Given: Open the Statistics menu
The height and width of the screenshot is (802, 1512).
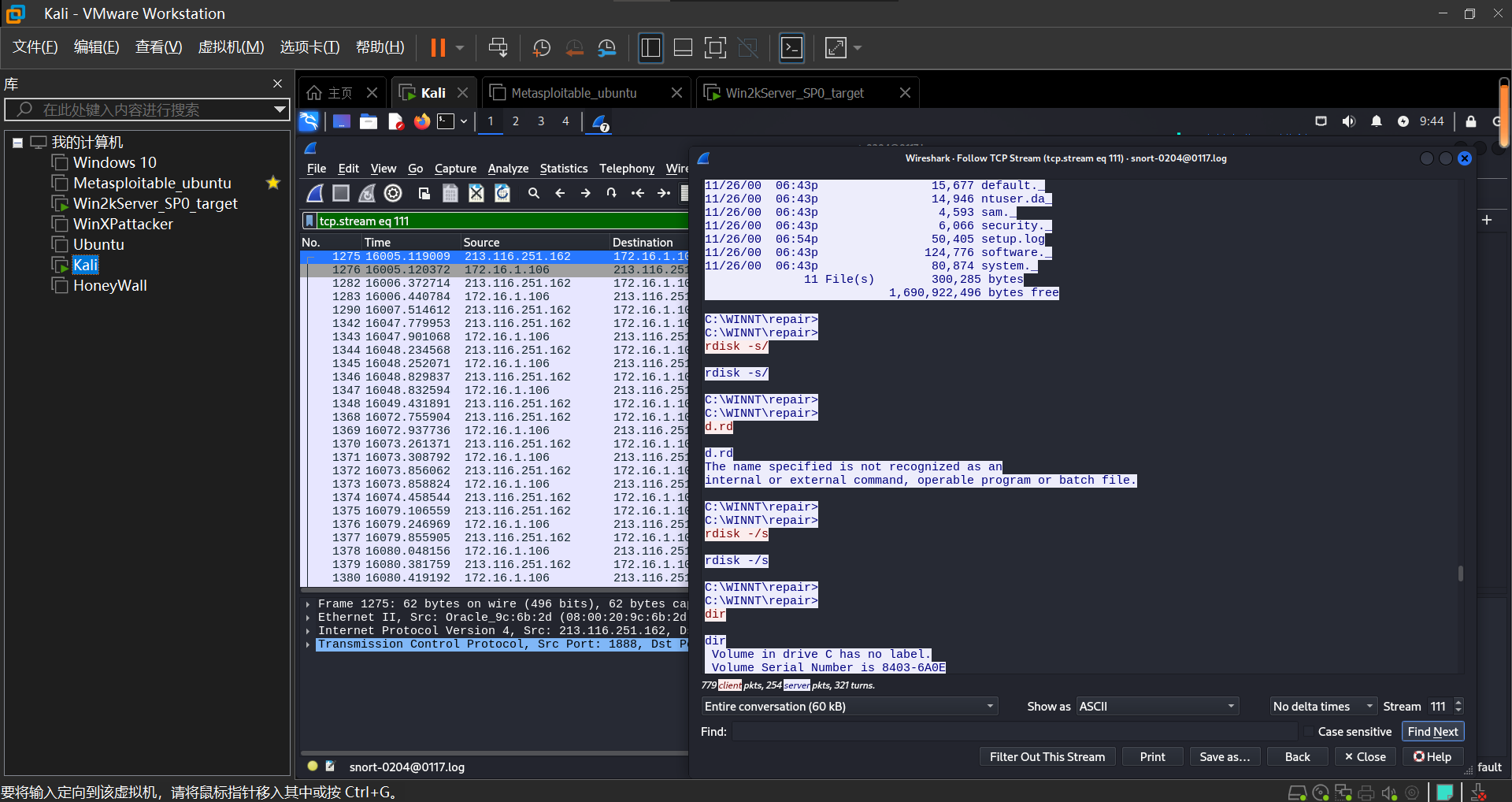Looking at the screenshot, I should pyautogui.click(x=563, y=169).
